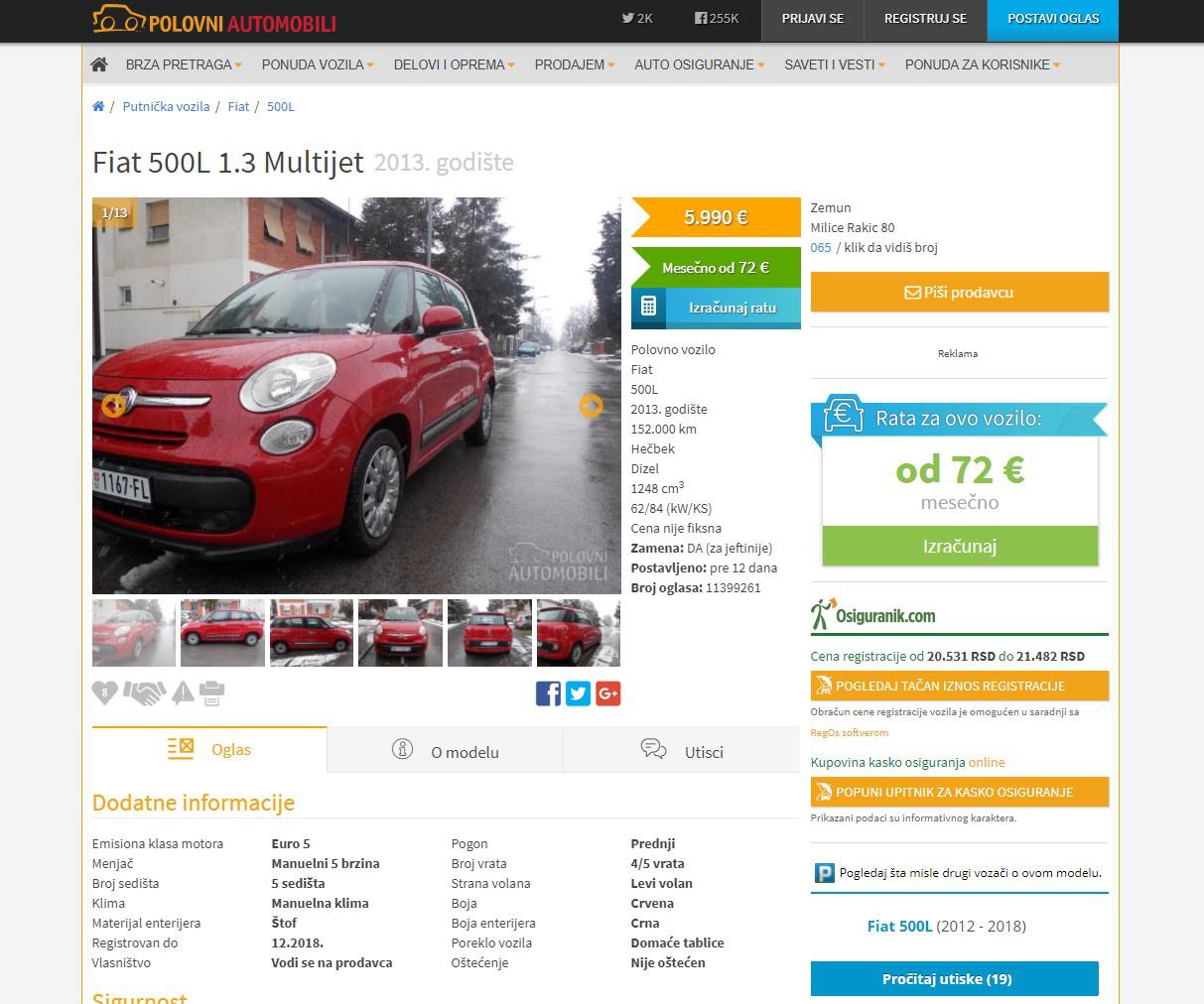
Task: Expand the BRZA PRETRAGA menu
Action: coord(184,64)
